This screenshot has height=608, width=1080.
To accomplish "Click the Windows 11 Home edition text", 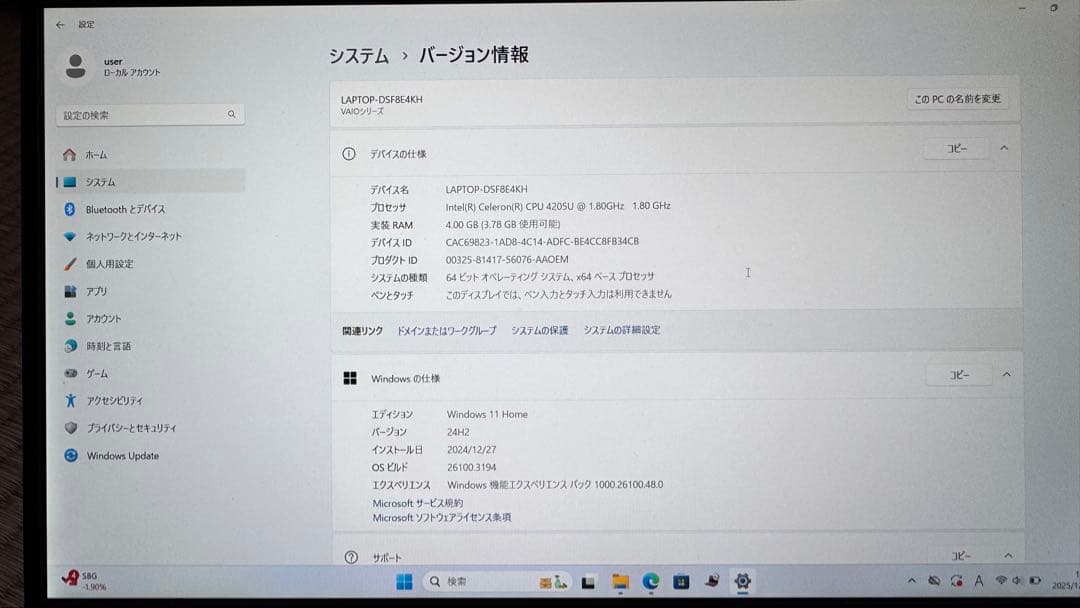I will click(487, 415).
